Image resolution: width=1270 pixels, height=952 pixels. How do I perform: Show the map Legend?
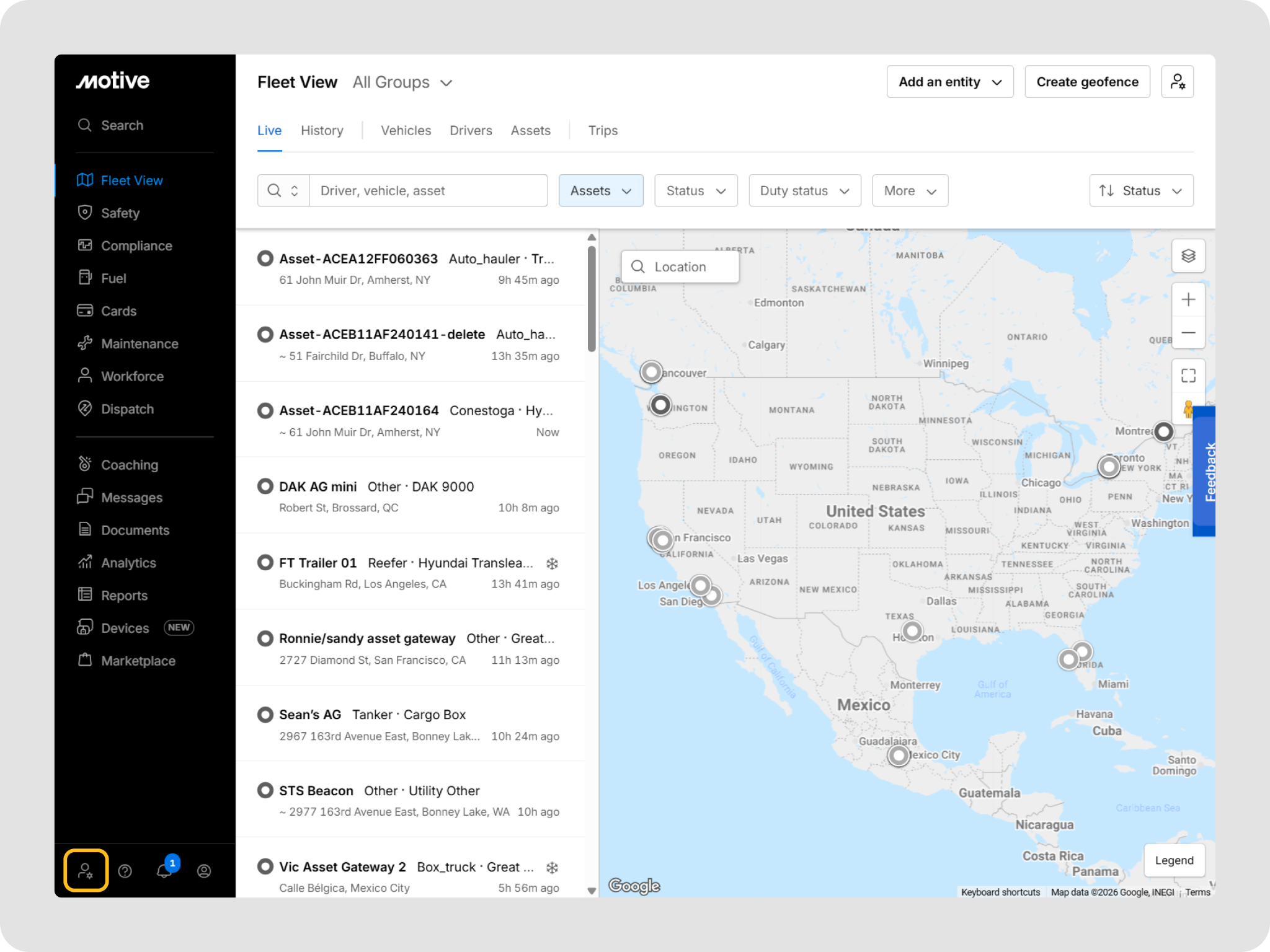coord(1173,860)
